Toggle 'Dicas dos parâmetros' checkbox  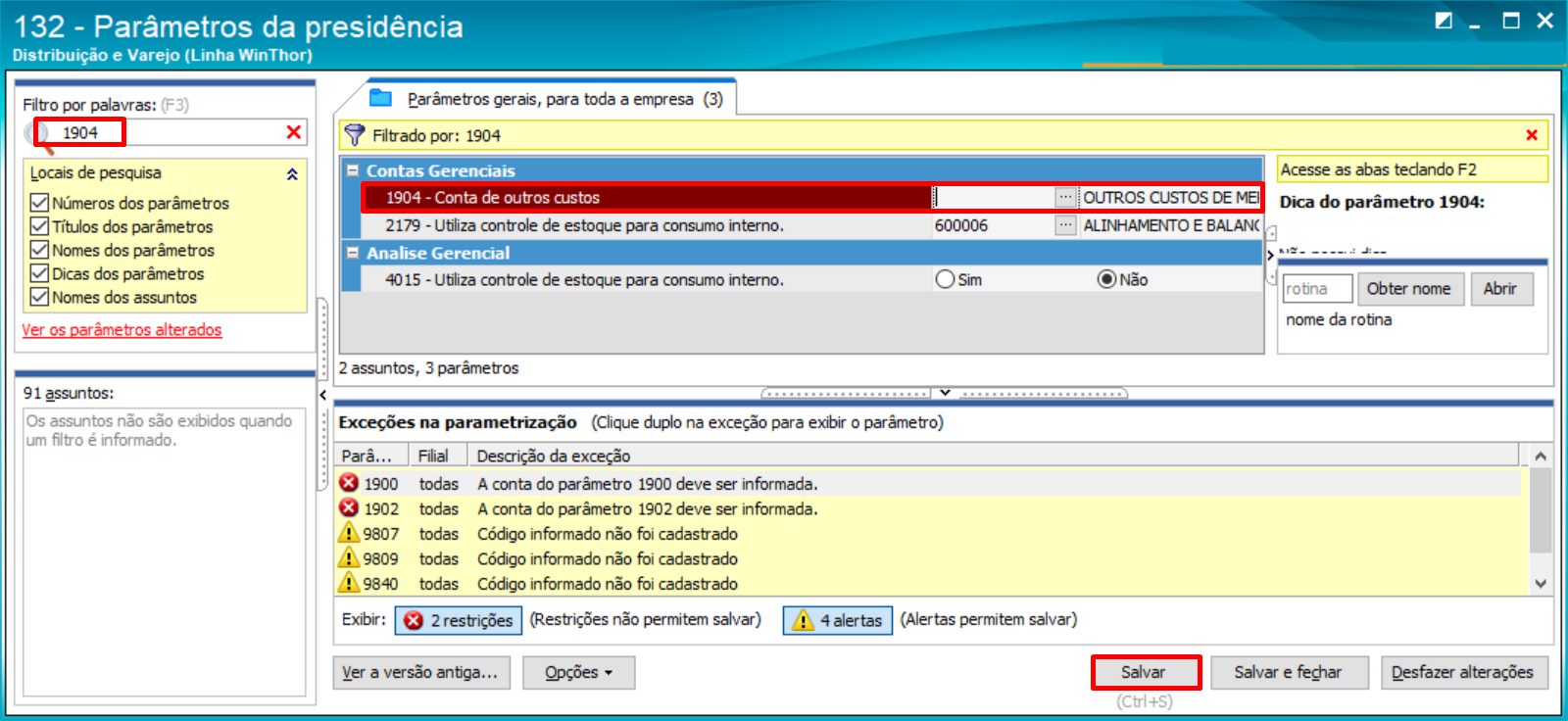click(40, 273)
